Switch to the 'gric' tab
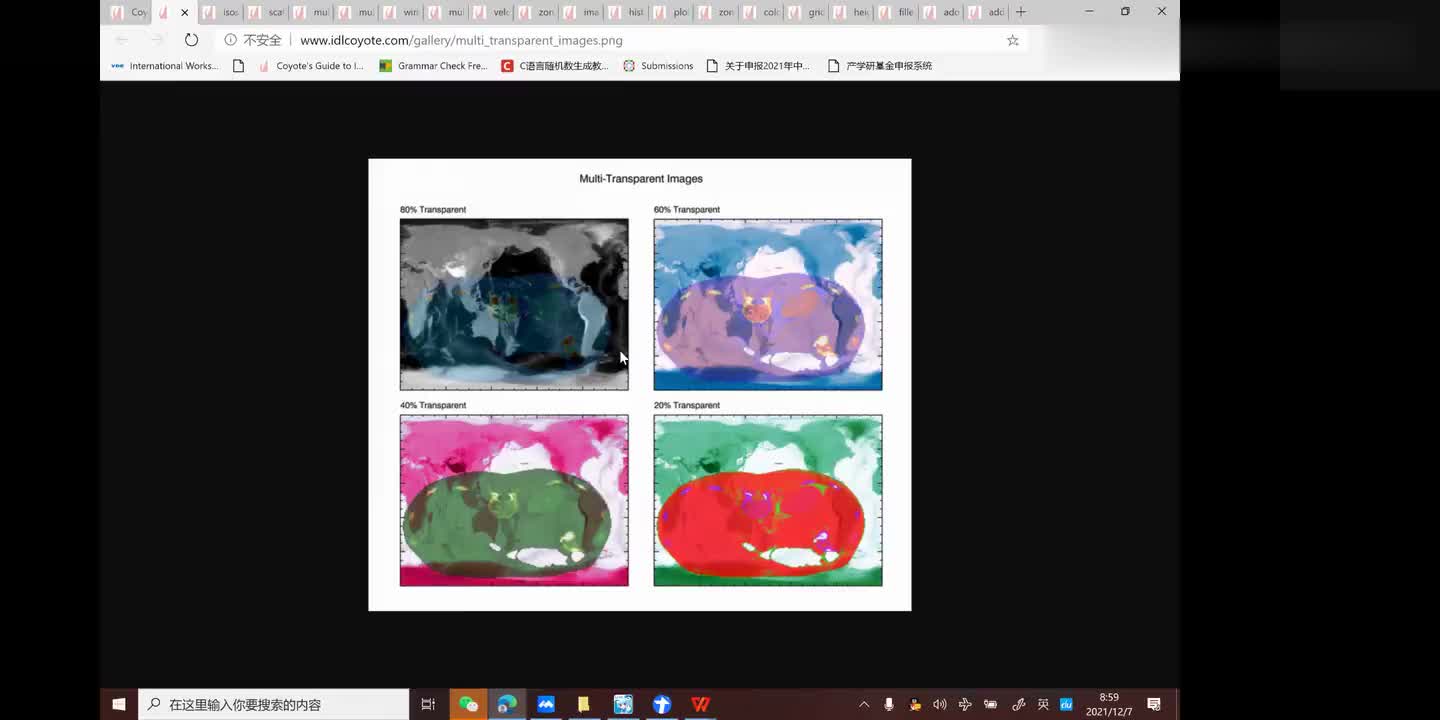 pyautogui.click(x=806, y=12)
